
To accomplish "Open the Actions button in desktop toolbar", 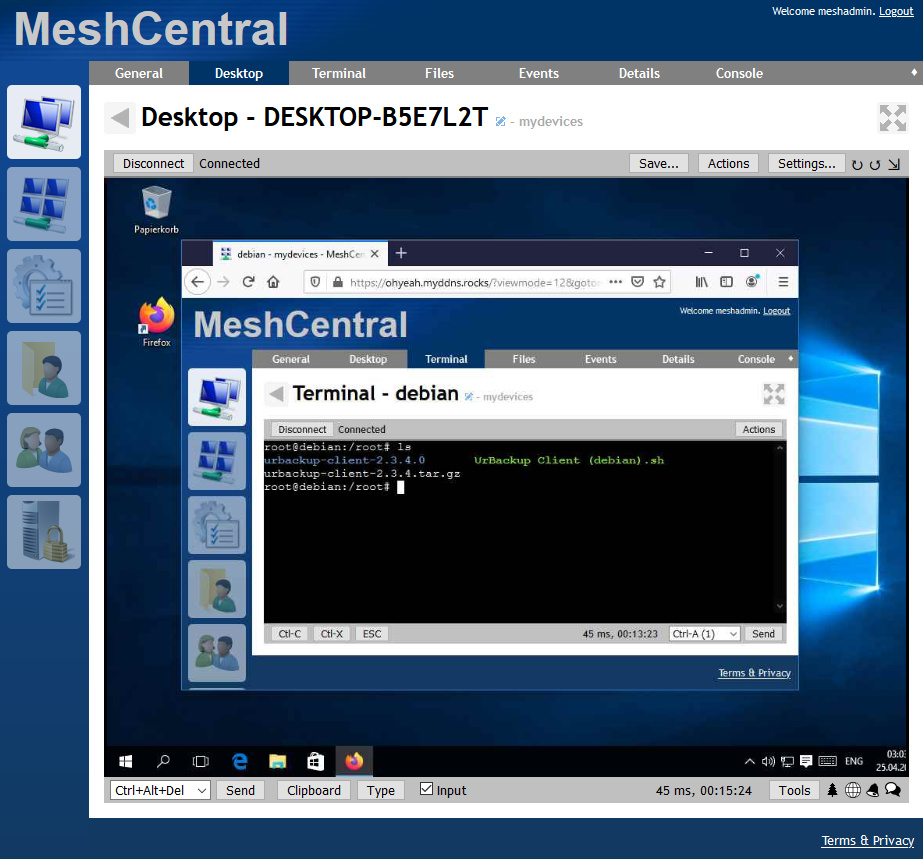I will click(728, 163).
